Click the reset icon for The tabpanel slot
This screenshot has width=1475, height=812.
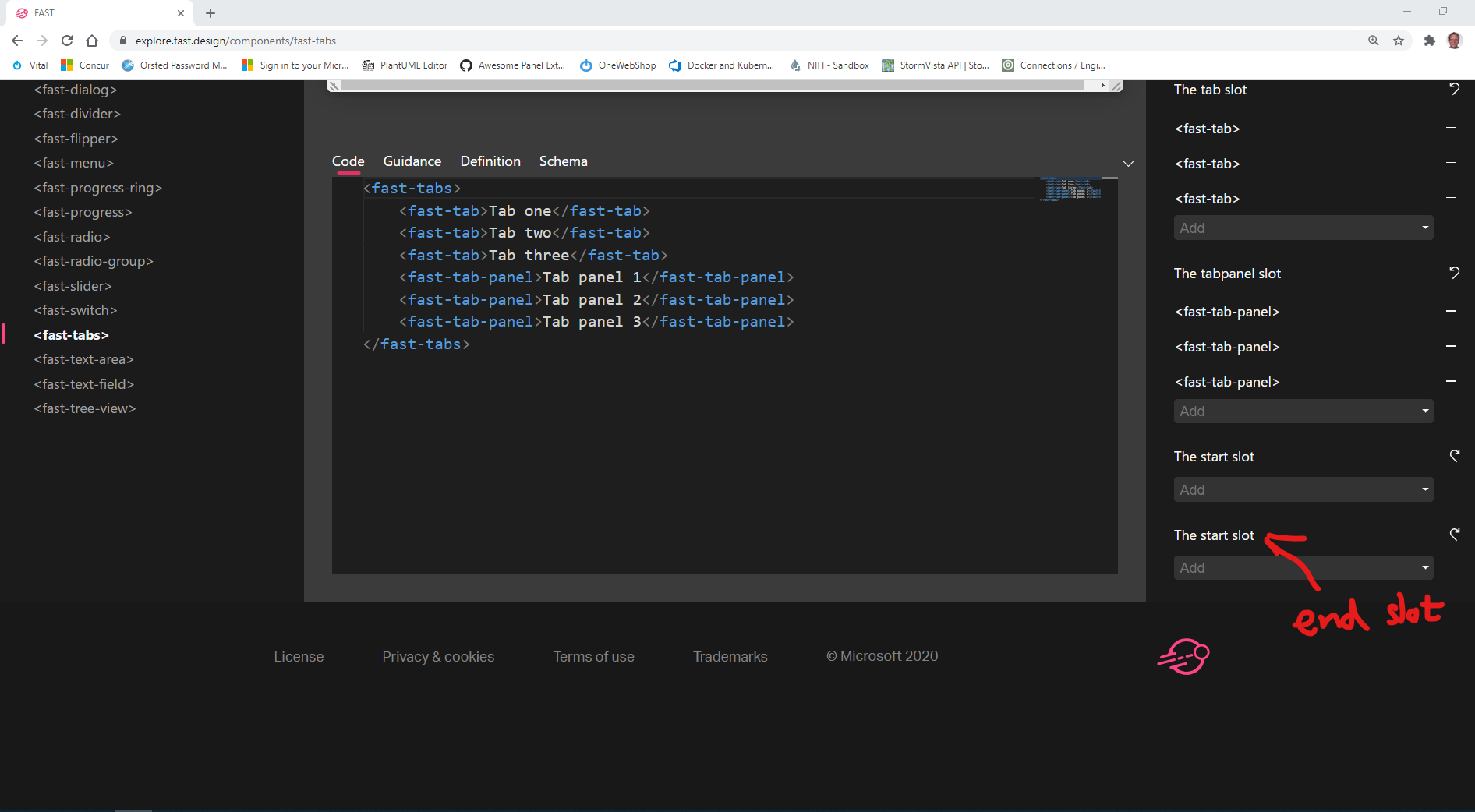pyautogui.click(x=1454, y=273)
